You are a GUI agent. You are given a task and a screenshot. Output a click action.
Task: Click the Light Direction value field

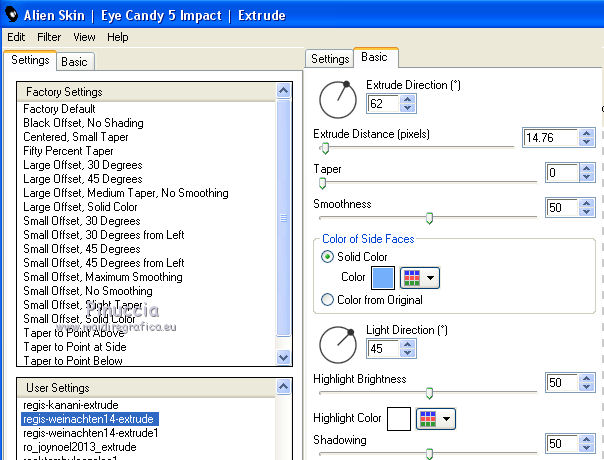pyautogui.click(x=383, y=349)
